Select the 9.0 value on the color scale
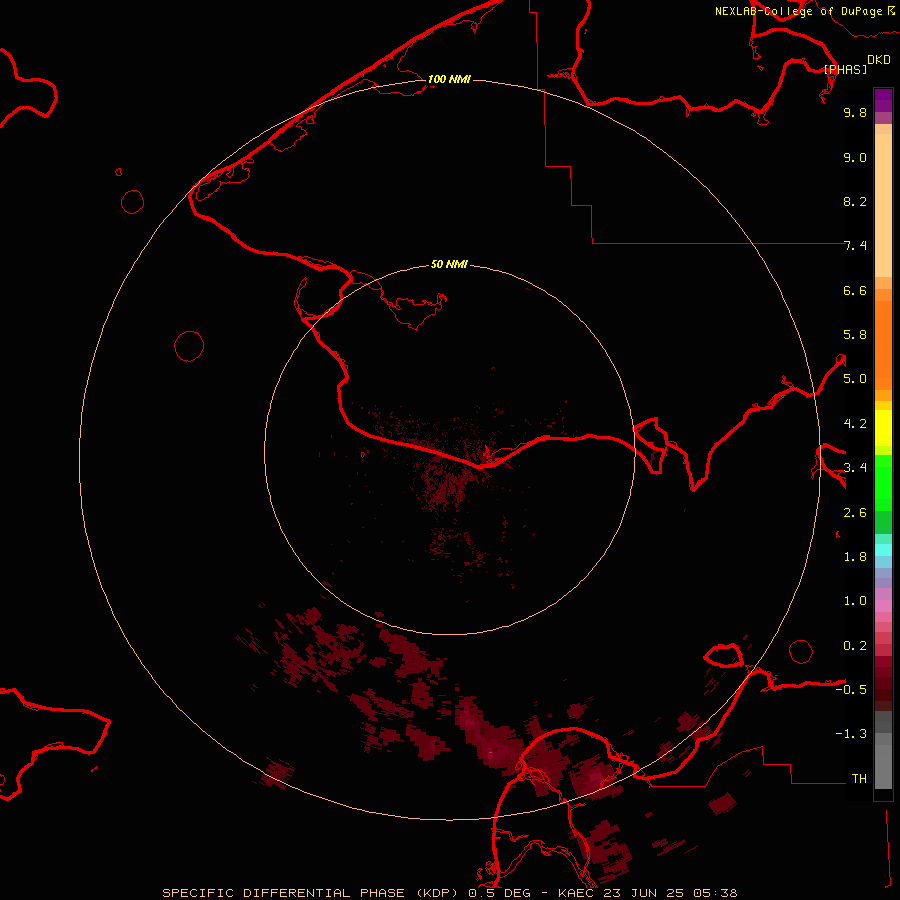This screenshot has width=900, height=900. tap(855, 157)
